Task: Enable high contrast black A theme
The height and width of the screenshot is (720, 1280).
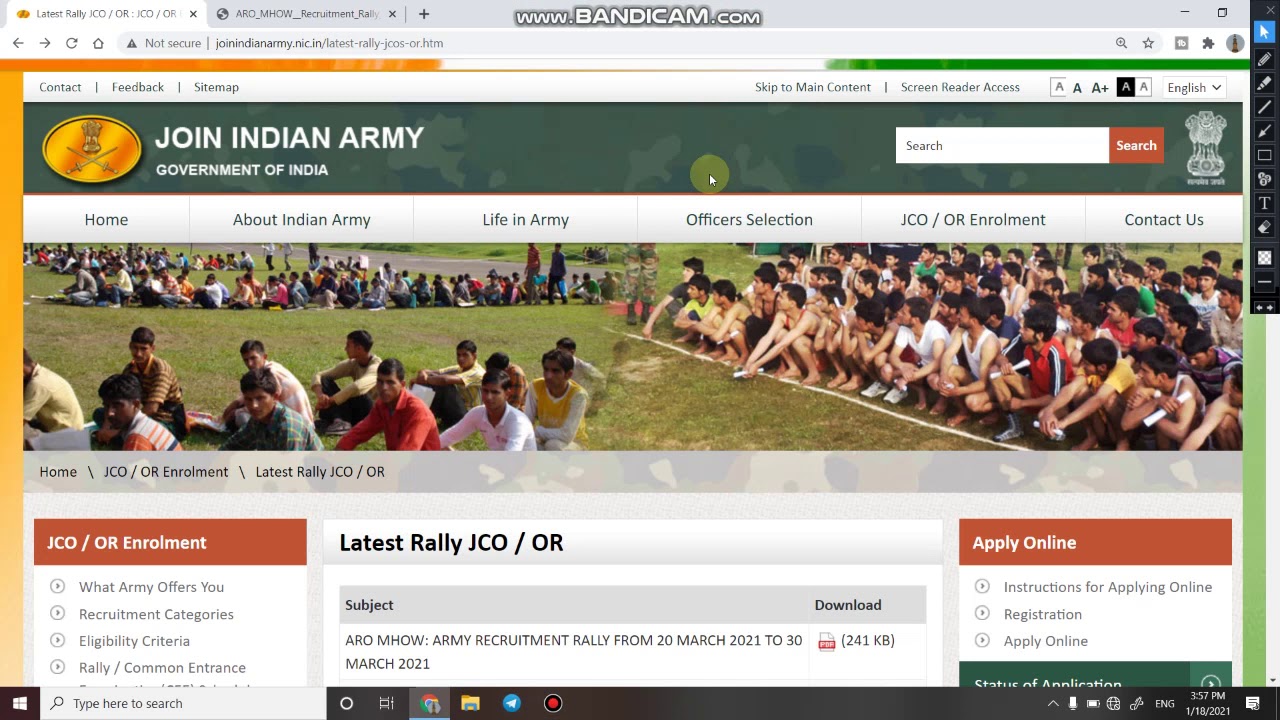Action: point(1126,87)
